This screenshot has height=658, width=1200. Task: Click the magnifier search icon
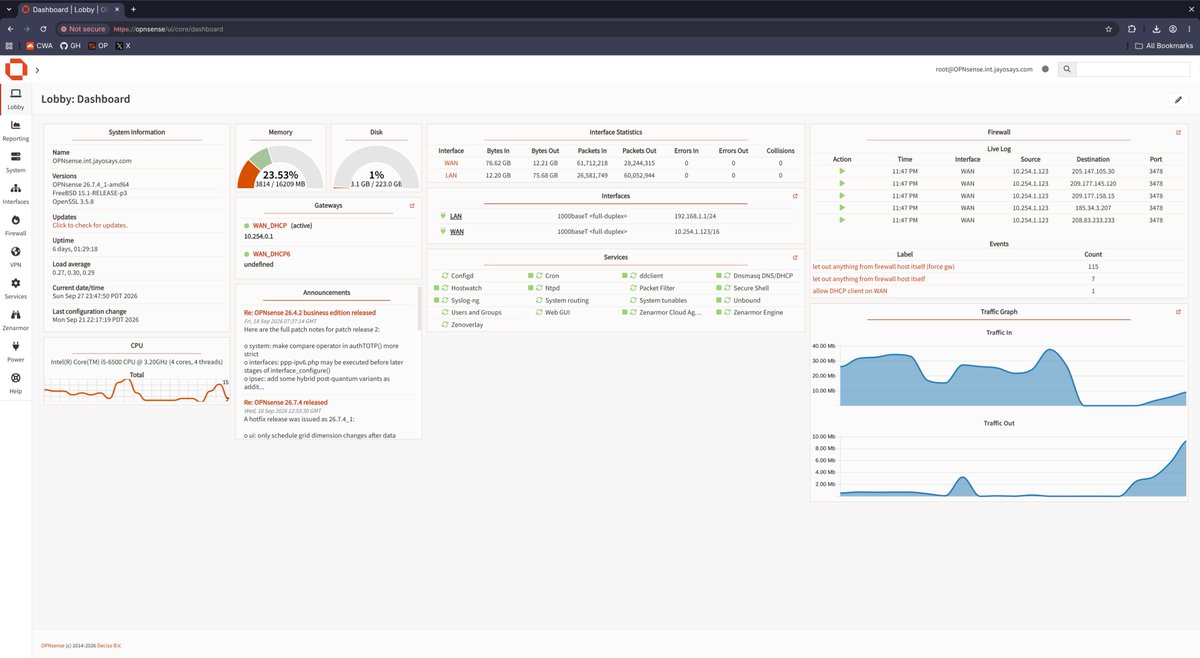click(x=1067, y=69)
